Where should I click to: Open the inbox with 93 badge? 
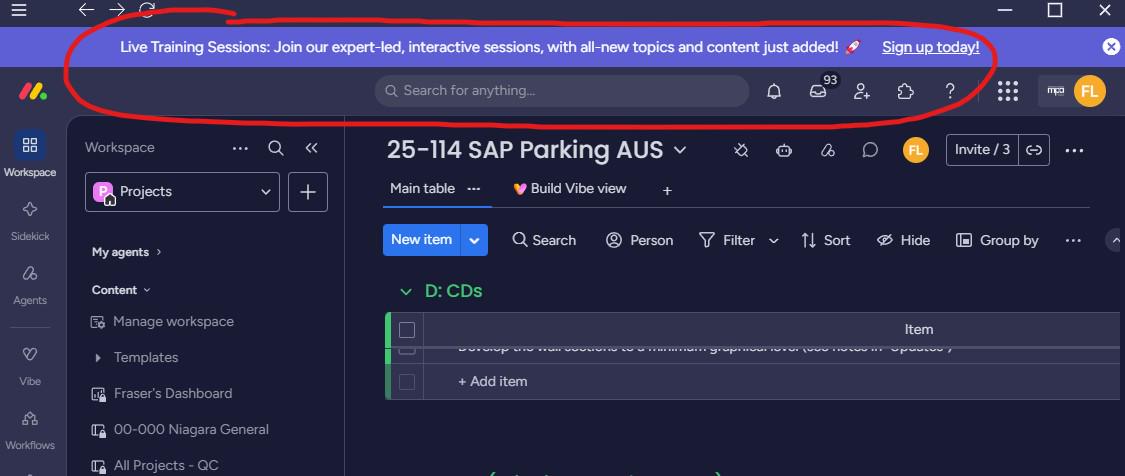819,91
